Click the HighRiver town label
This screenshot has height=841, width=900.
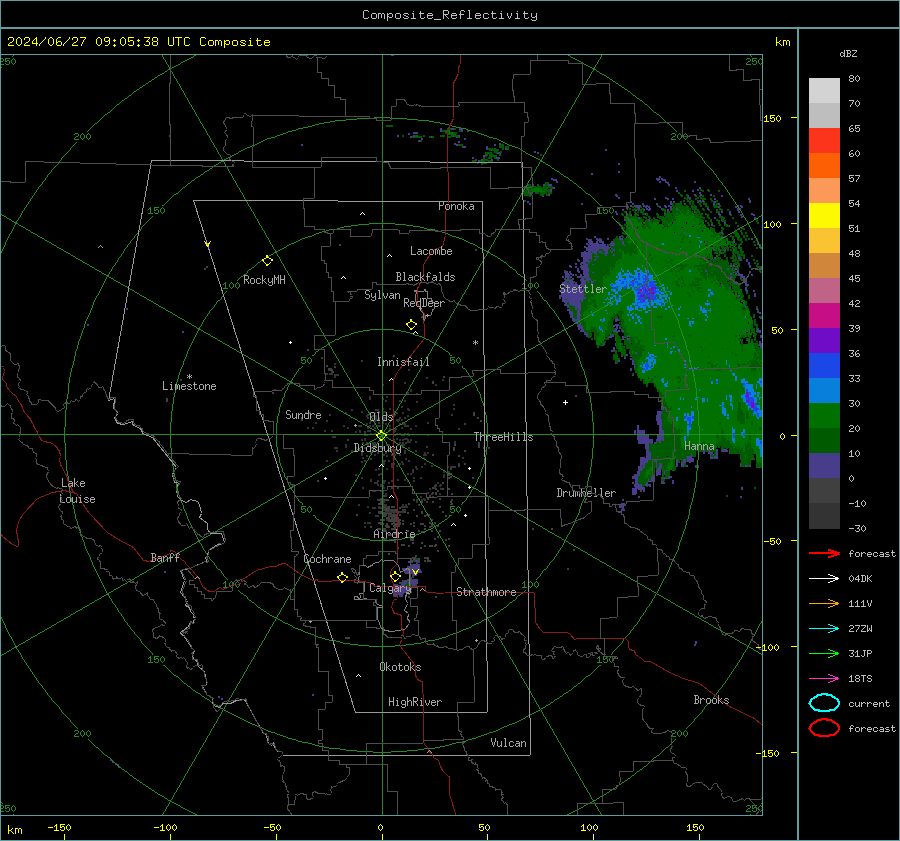(415, 702)
